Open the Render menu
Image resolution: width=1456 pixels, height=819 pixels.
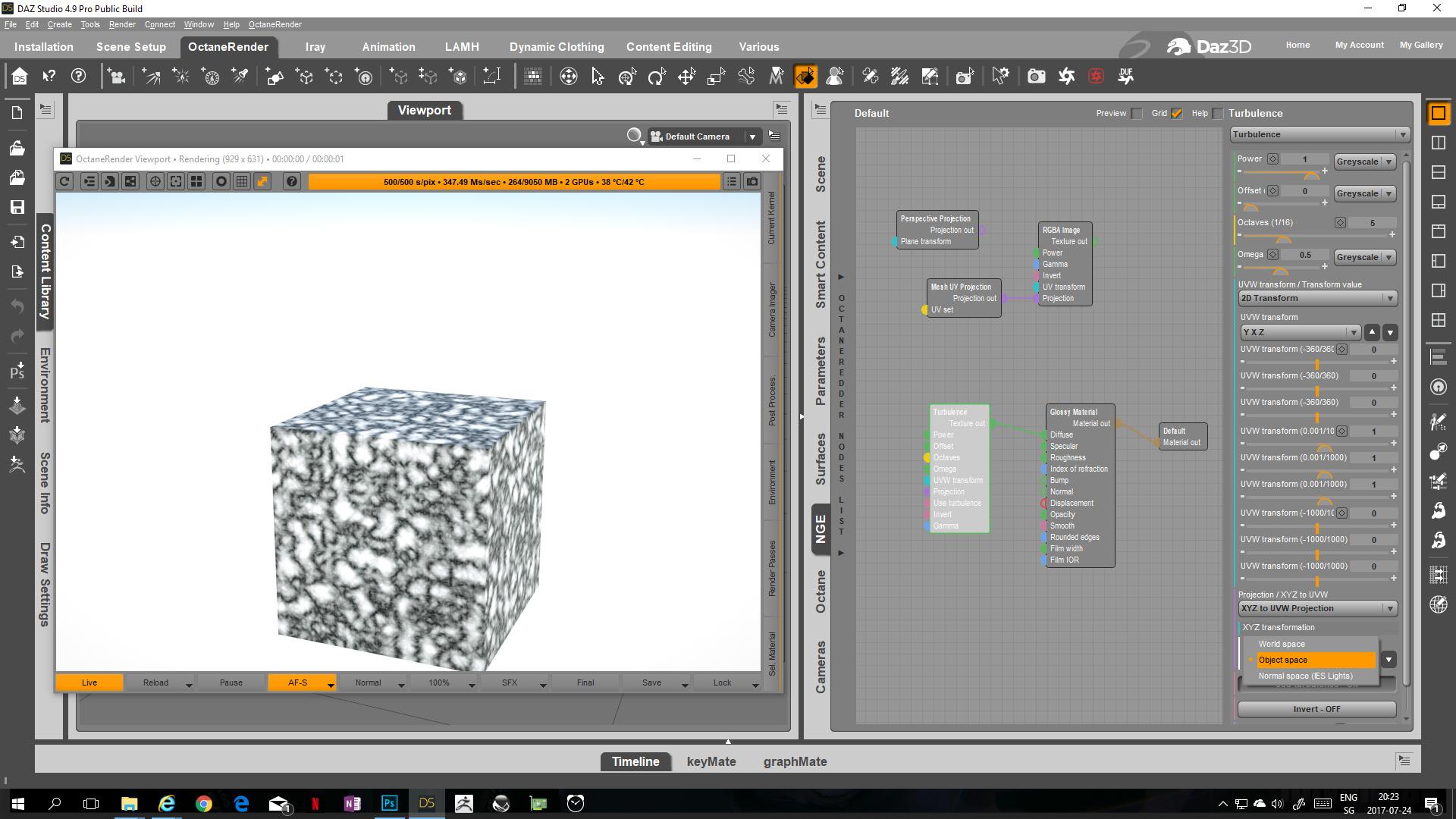[x=121, y=24]
